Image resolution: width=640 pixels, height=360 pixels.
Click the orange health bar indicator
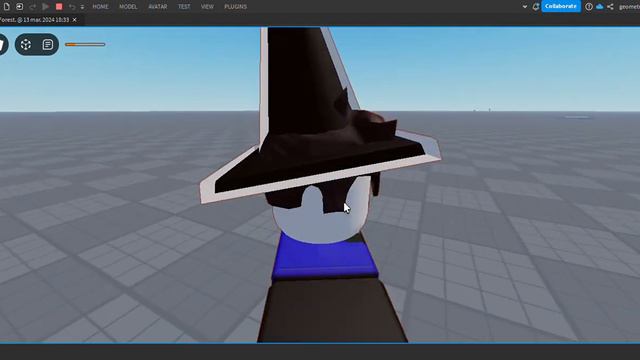[x=85, y=44]
